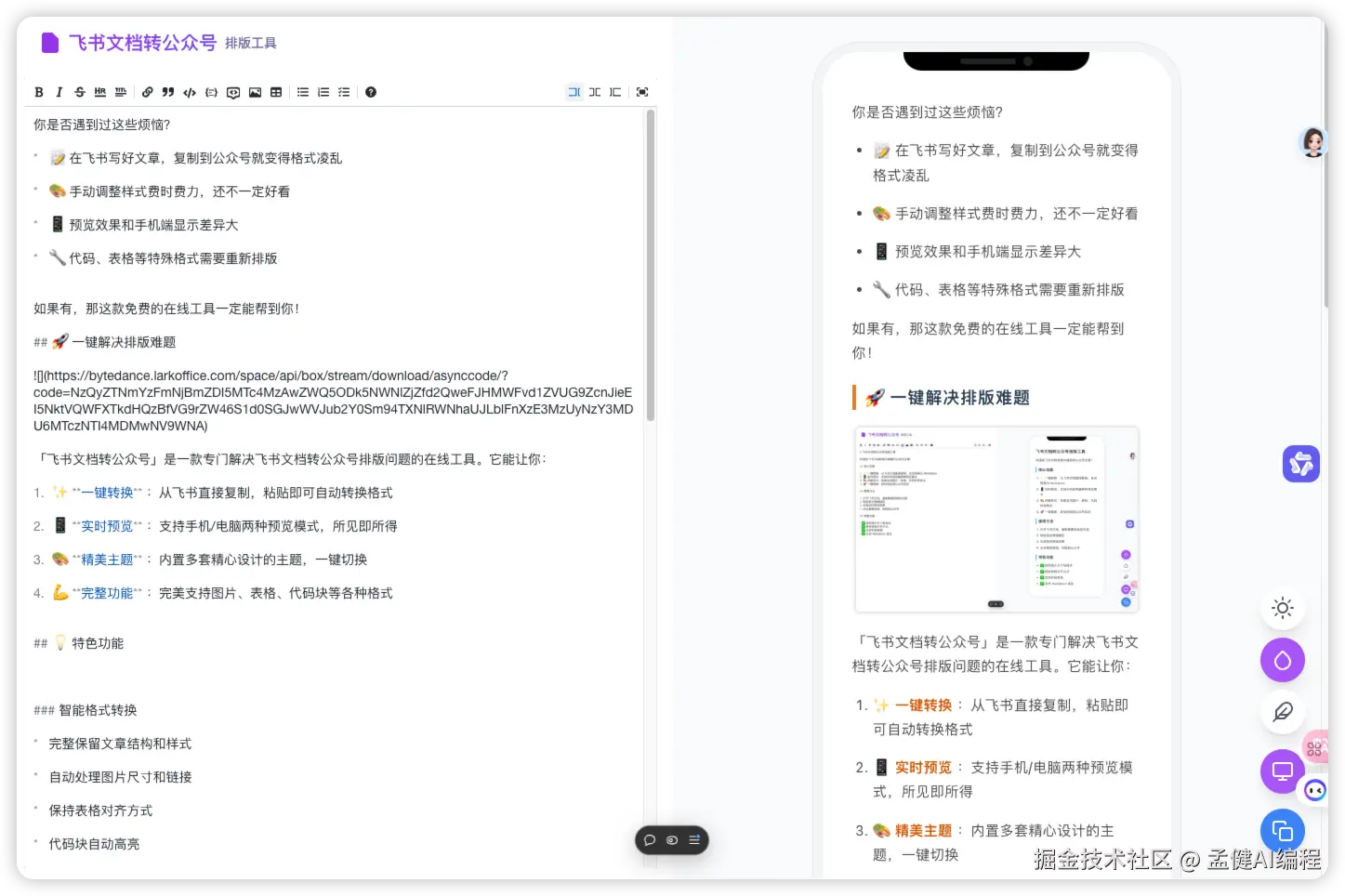Click the '排版工具' subtitle text
Screen dimensions: 1345x896
[x=251, y=44]
